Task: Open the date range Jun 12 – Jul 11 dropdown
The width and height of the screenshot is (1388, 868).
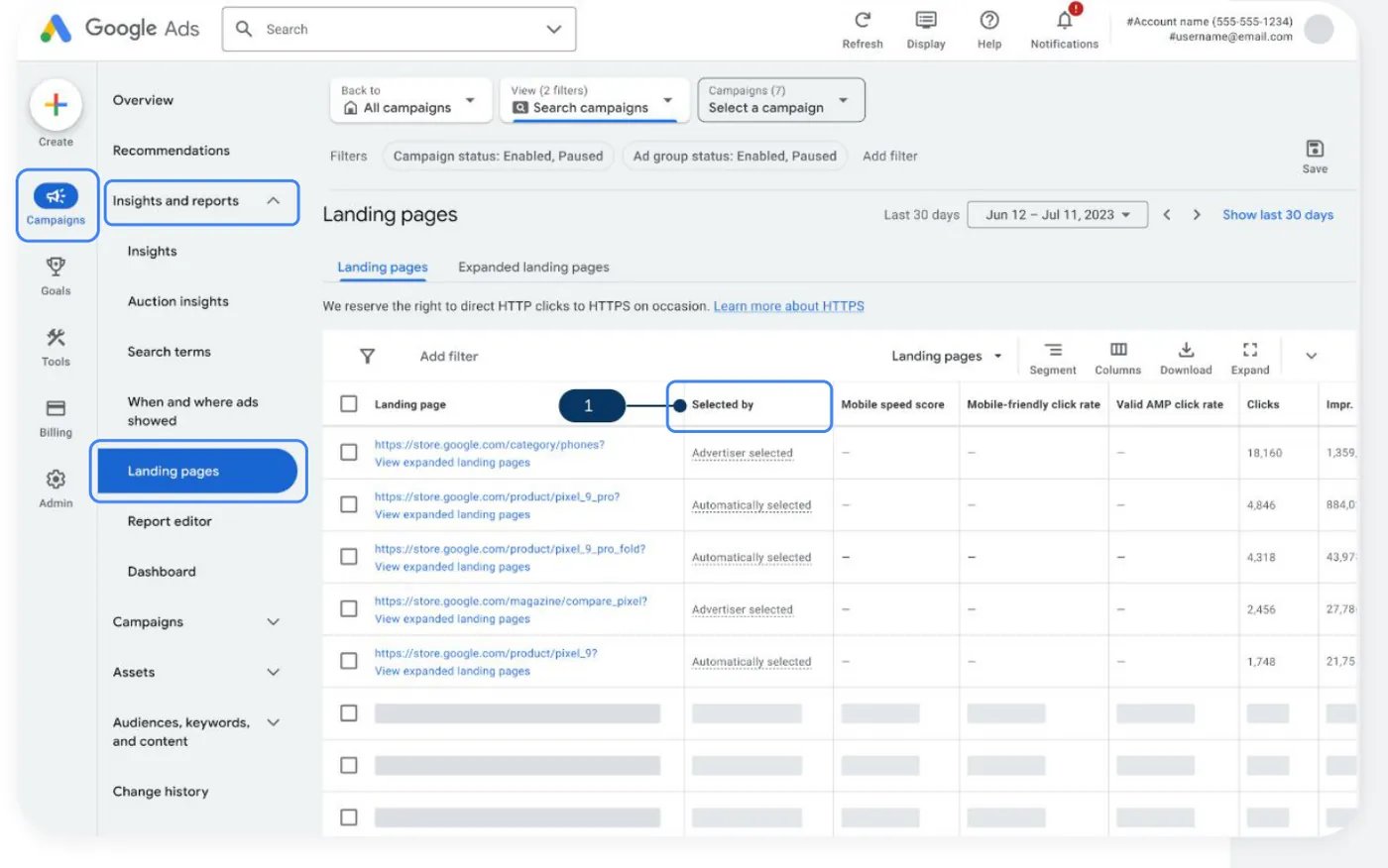Action: [x=1057, y=215]
